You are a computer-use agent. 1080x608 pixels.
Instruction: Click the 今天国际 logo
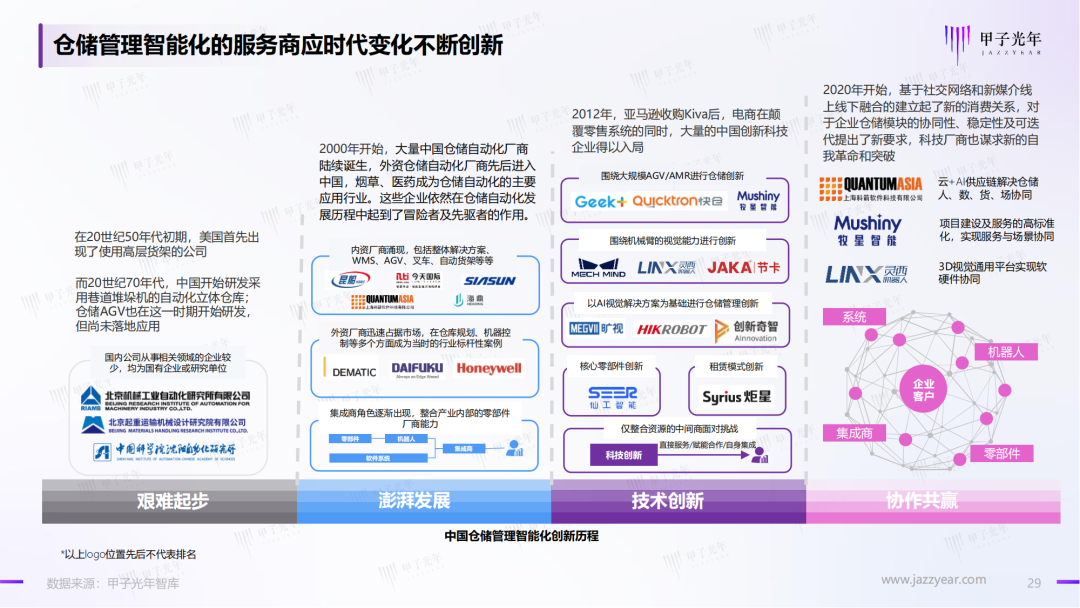coord(418,280)
